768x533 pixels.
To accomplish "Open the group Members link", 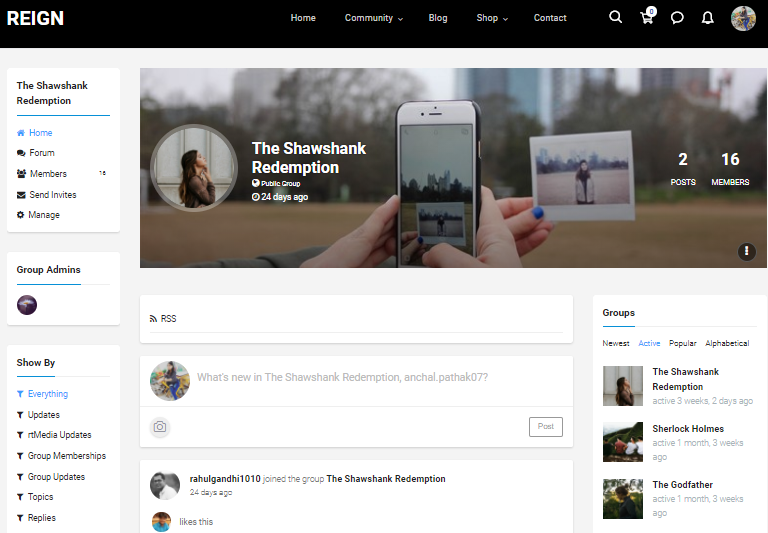I will [x=42, y=174].
